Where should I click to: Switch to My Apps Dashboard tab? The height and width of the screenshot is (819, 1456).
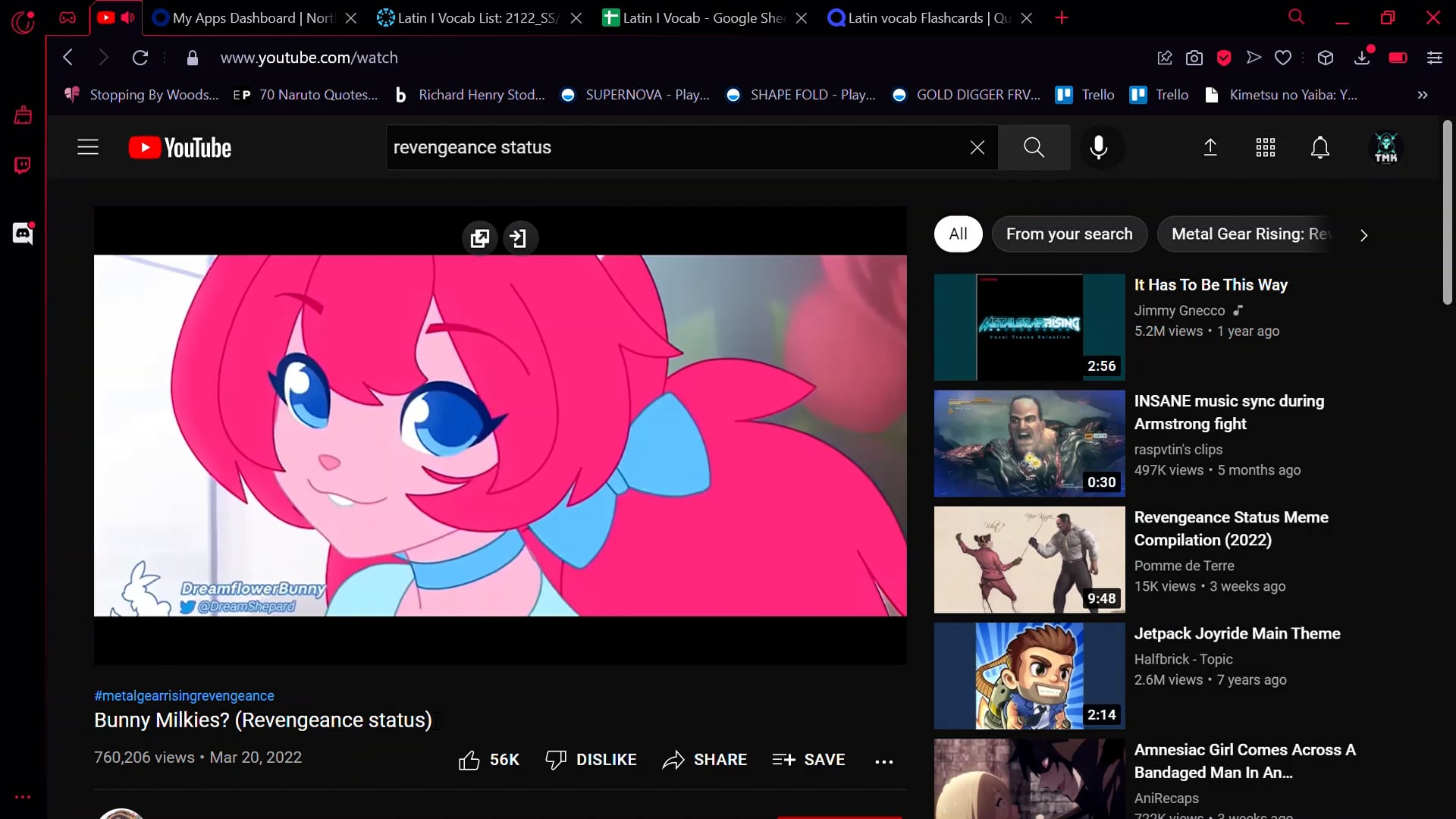pos(244,17)
